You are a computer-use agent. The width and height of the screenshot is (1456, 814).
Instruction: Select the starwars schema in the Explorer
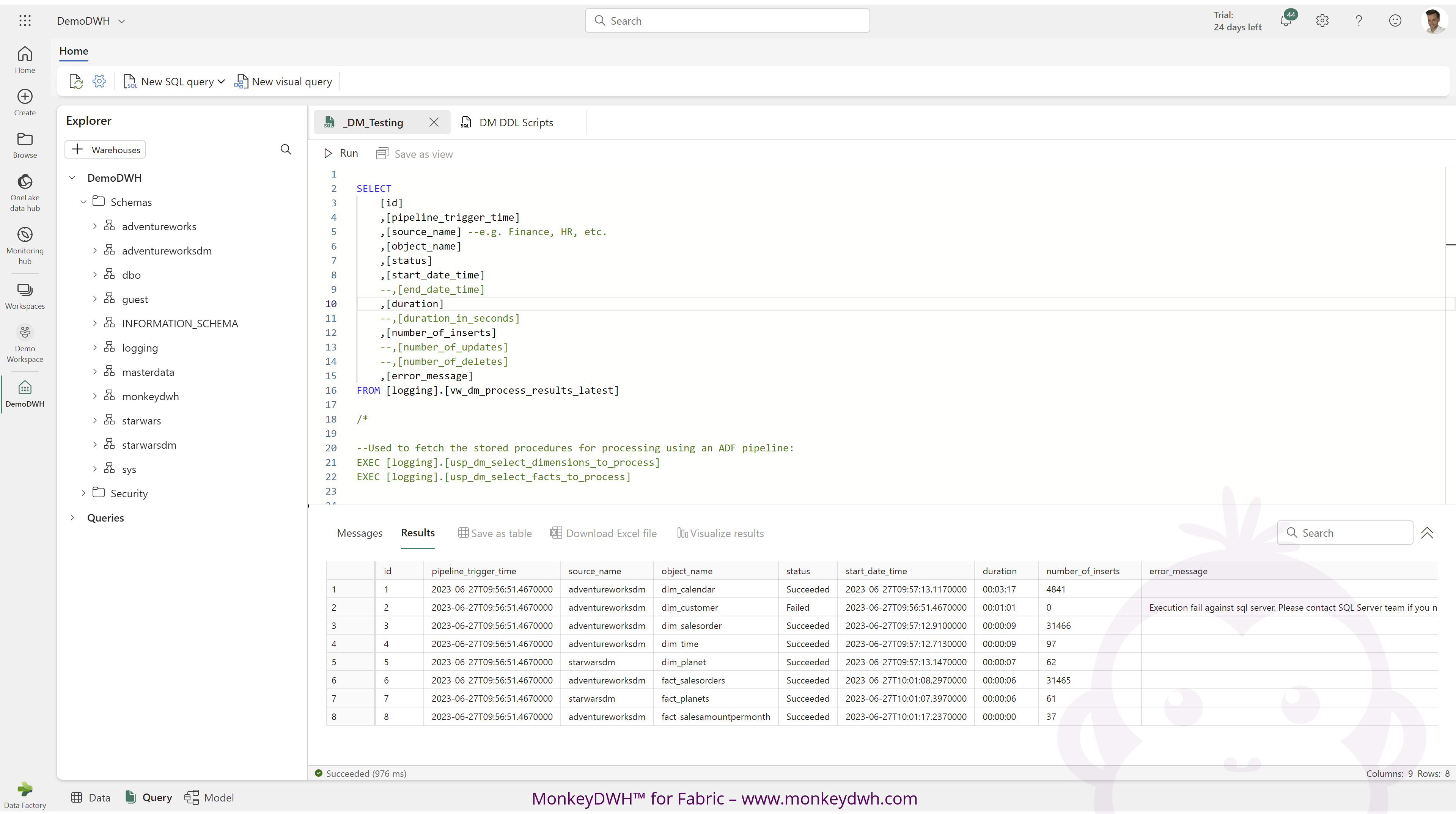[x=141, y=421]
